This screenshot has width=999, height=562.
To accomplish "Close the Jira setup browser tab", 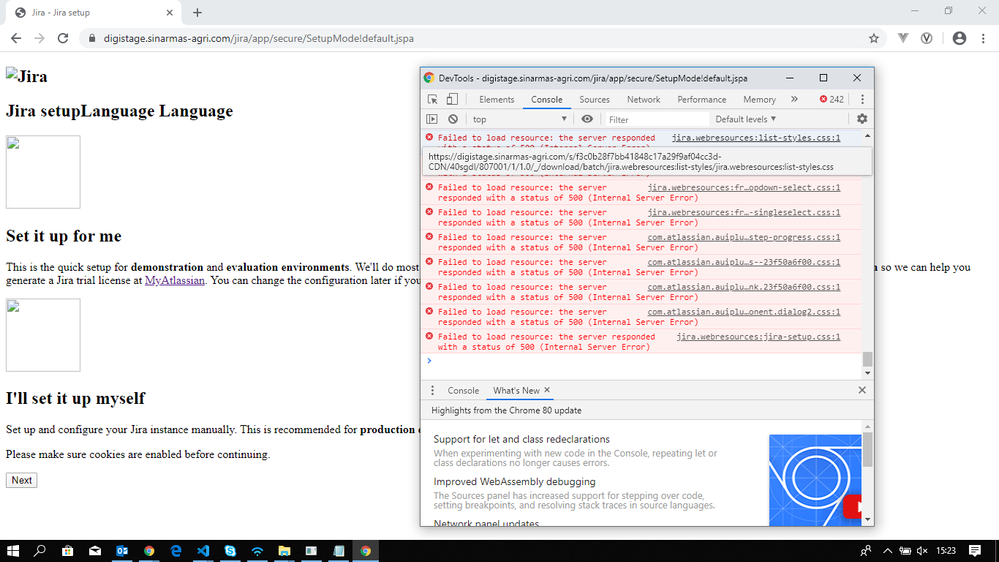I will [x=169, y=12].
